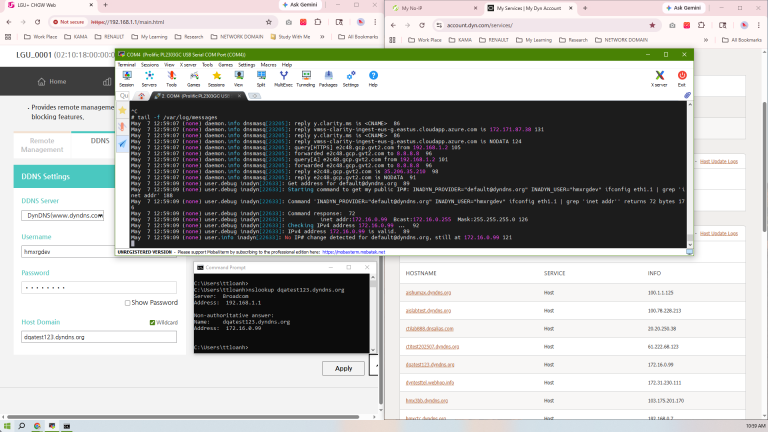The height and width of the screenshot is (432, 768).
Task: Click the Password input field
Action: click(x=99, y=288)
